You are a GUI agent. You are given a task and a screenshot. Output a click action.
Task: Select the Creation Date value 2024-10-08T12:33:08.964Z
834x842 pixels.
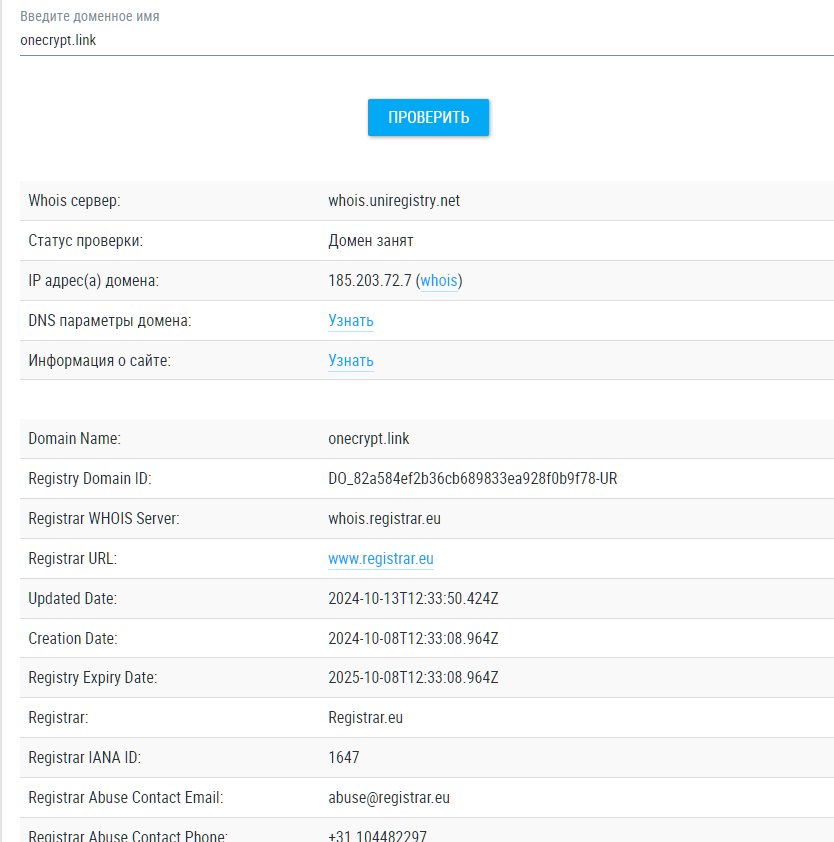[x=413, y=638]
